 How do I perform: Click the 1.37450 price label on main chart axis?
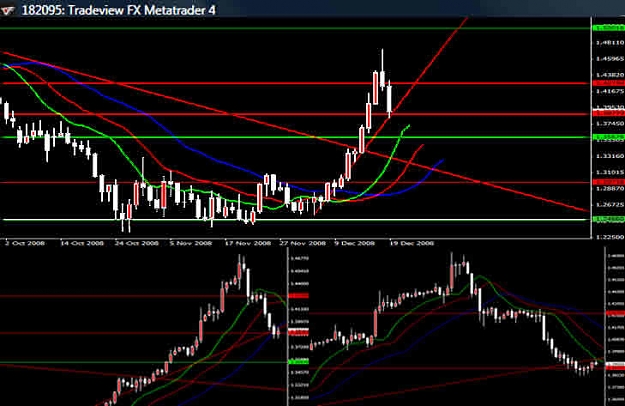(610, 124)
